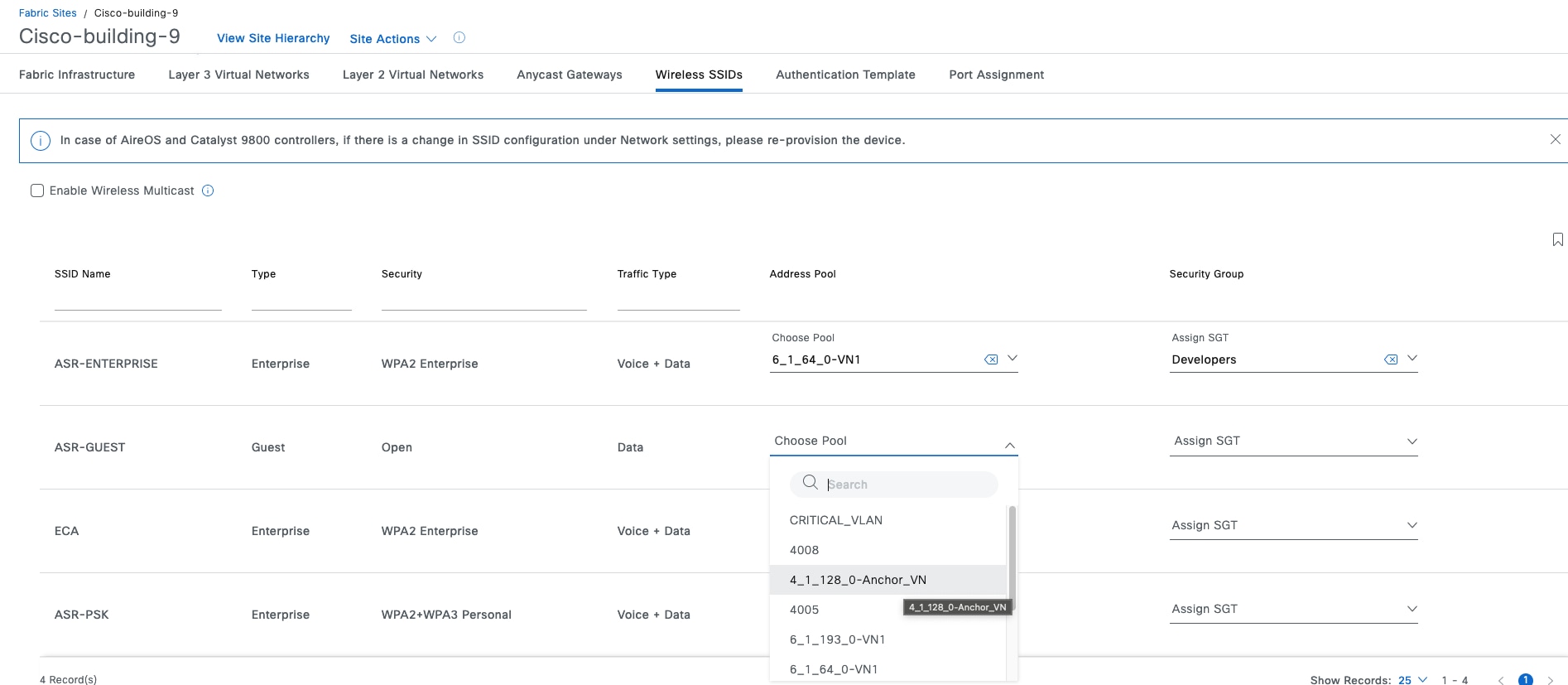This screenshot has width=1568, height=685.
Task: Click View Site Hierarchy link
Action: (x=273, y=38)
